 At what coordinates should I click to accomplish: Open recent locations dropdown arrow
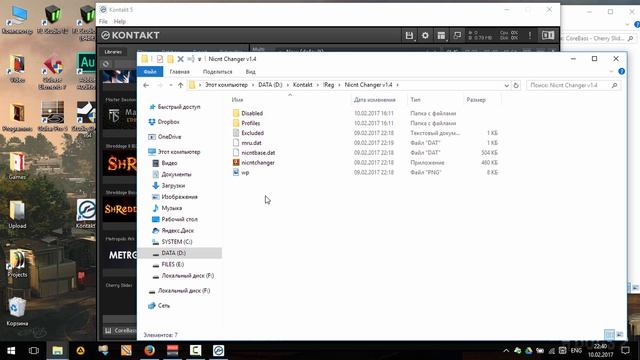tap(171, 85)
